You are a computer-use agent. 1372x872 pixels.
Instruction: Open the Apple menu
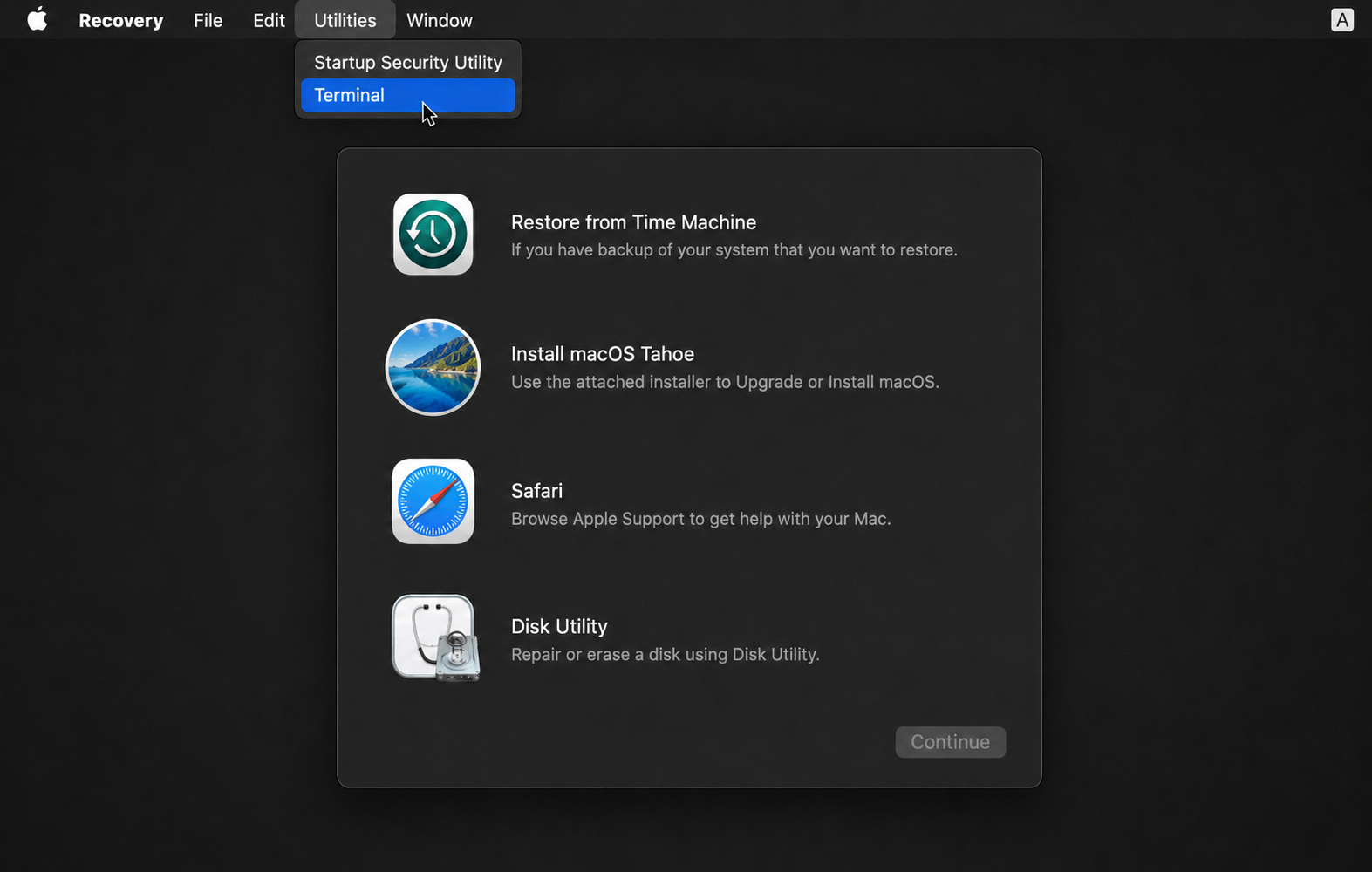(37, 19)
